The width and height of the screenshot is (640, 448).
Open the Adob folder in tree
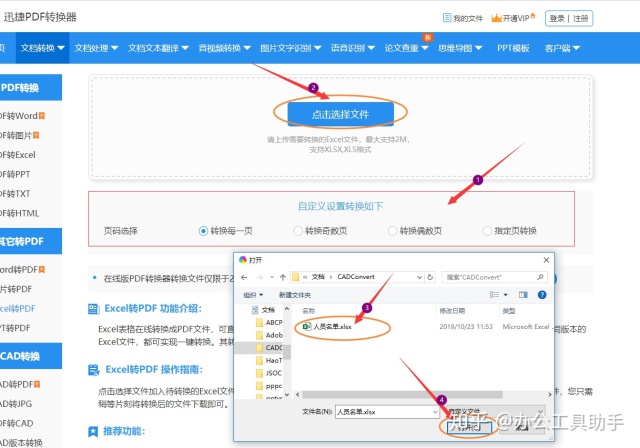269,335
